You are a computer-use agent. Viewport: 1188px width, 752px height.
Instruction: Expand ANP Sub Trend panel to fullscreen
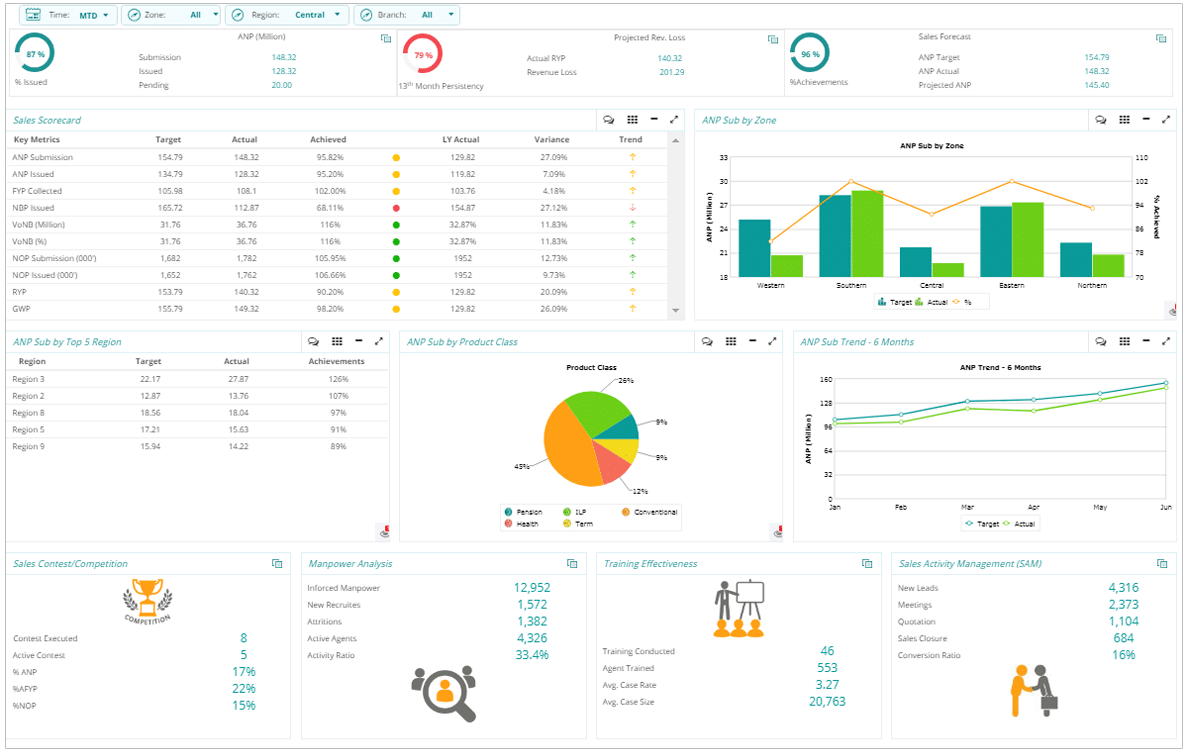pyautogui.click(x=1166, y=341)
